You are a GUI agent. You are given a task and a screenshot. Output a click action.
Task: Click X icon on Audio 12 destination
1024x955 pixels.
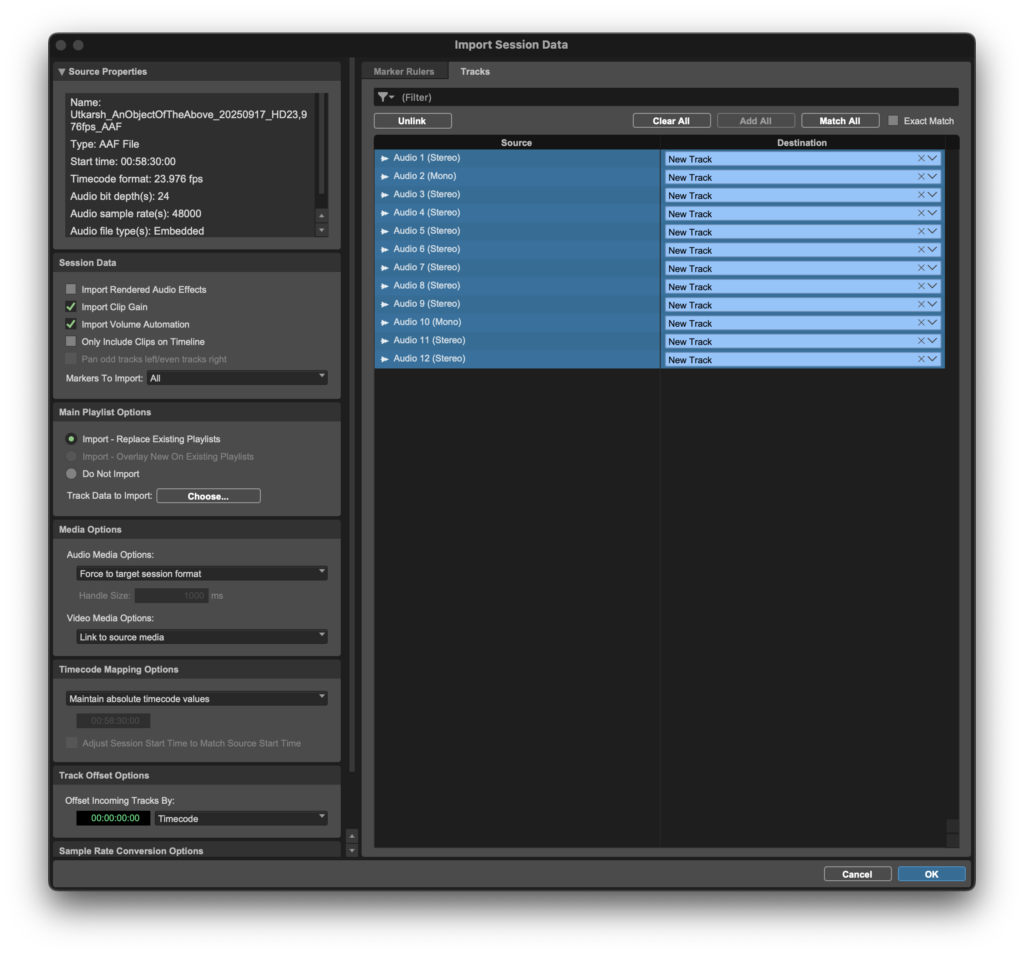[x=920, y=359]
